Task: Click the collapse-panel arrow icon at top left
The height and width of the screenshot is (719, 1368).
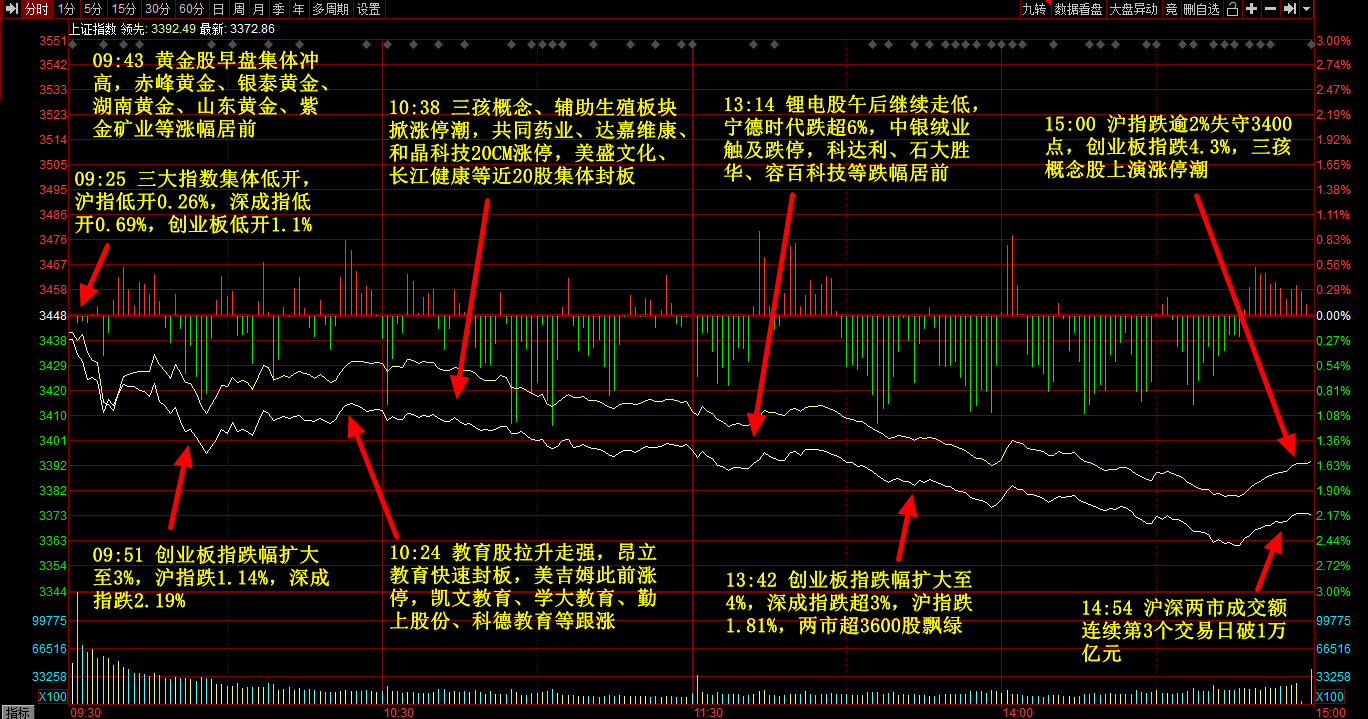Action: pyautogui.click(x=11, y=9)
